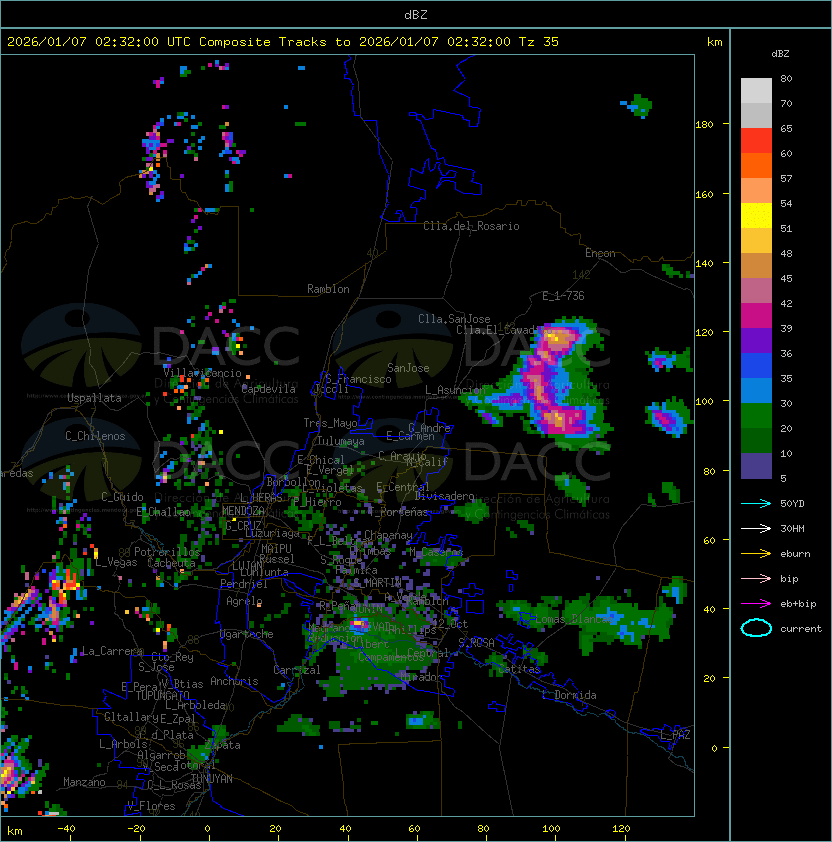The width and height of the screenshot is (832, 842).
Task: Click the Composite Tracks timestamp header
Action: 283,42
